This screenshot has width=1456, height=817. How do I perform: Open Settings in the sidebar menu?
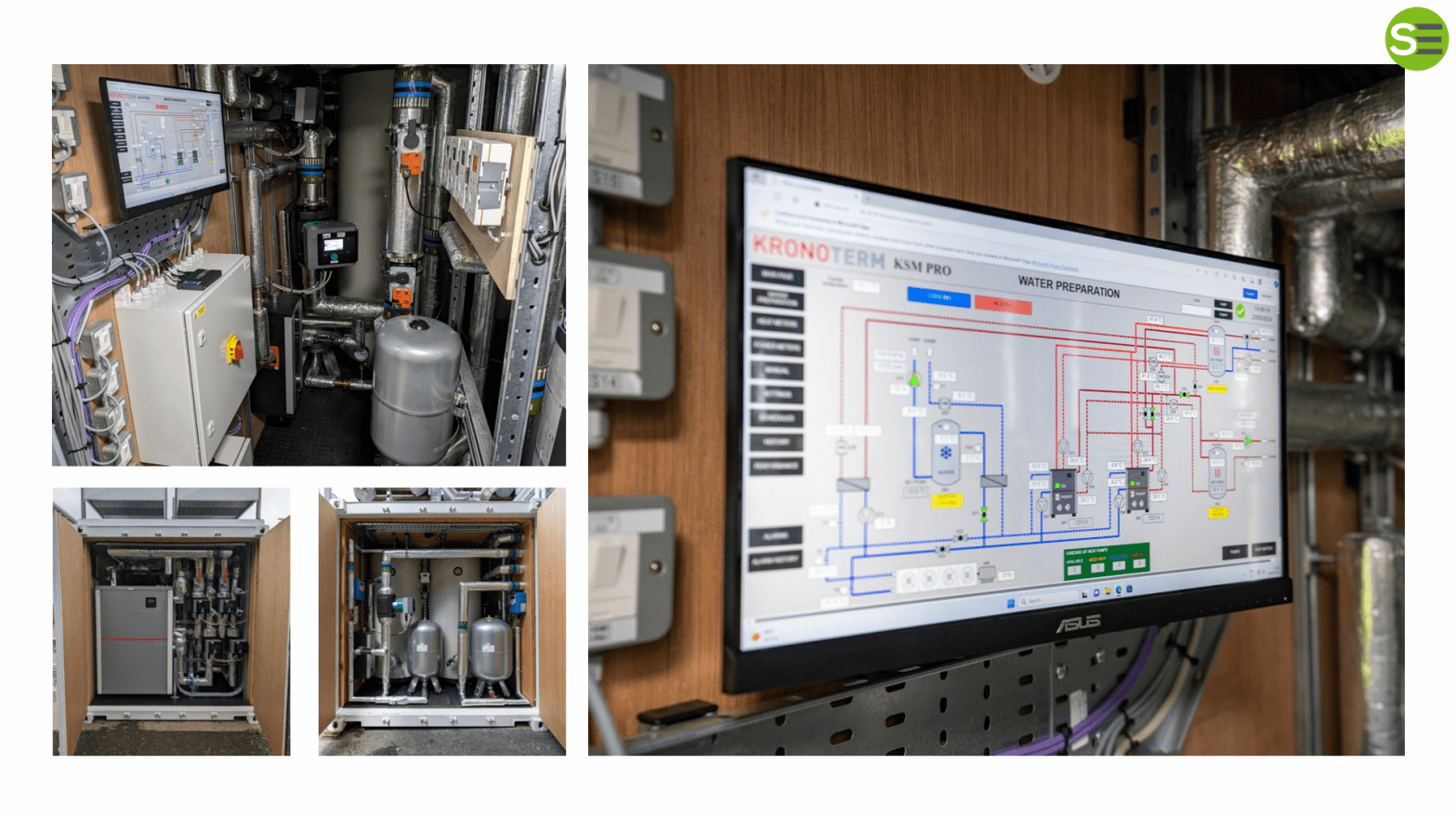[x=777, y=394]
